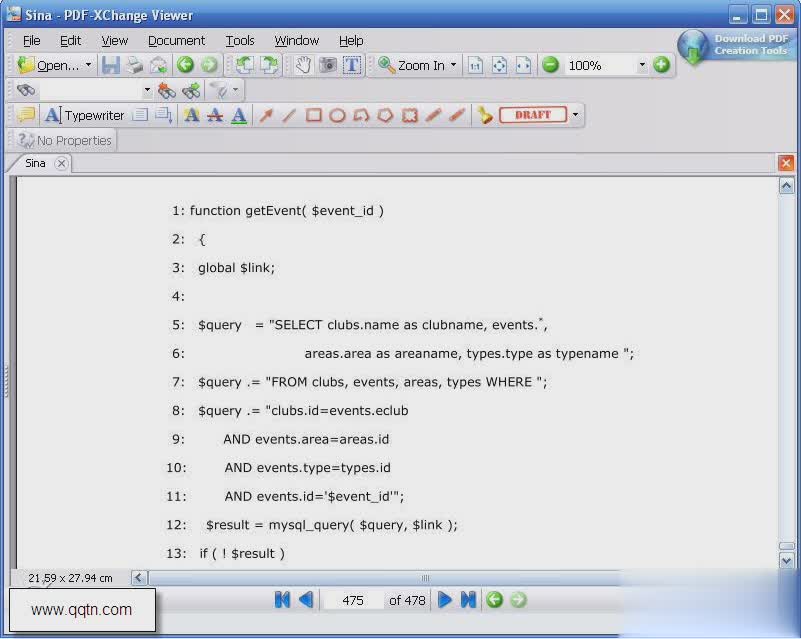Select the Text Select tool
The width and height of the screenshot is (801, 639).
[x=352, y=65]
